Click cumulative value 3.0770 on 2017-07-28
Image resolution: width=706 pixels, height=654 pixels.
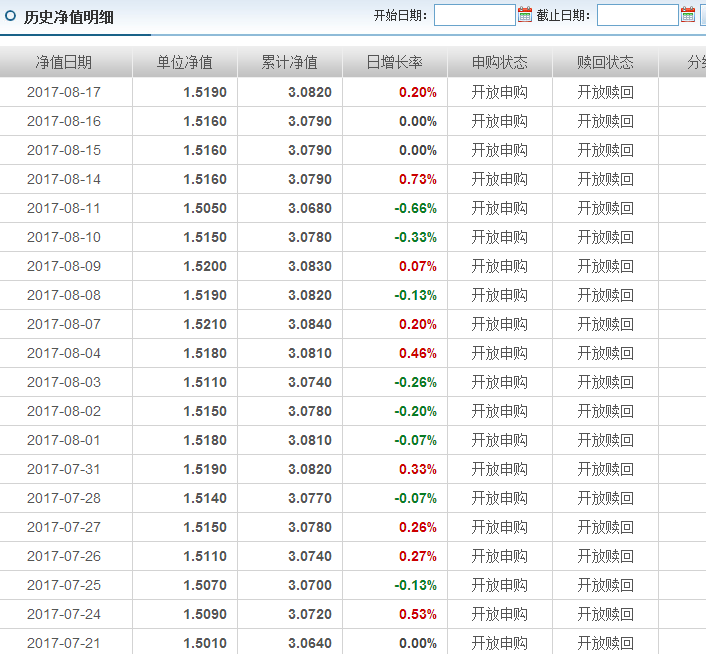(x=310, y=498)
